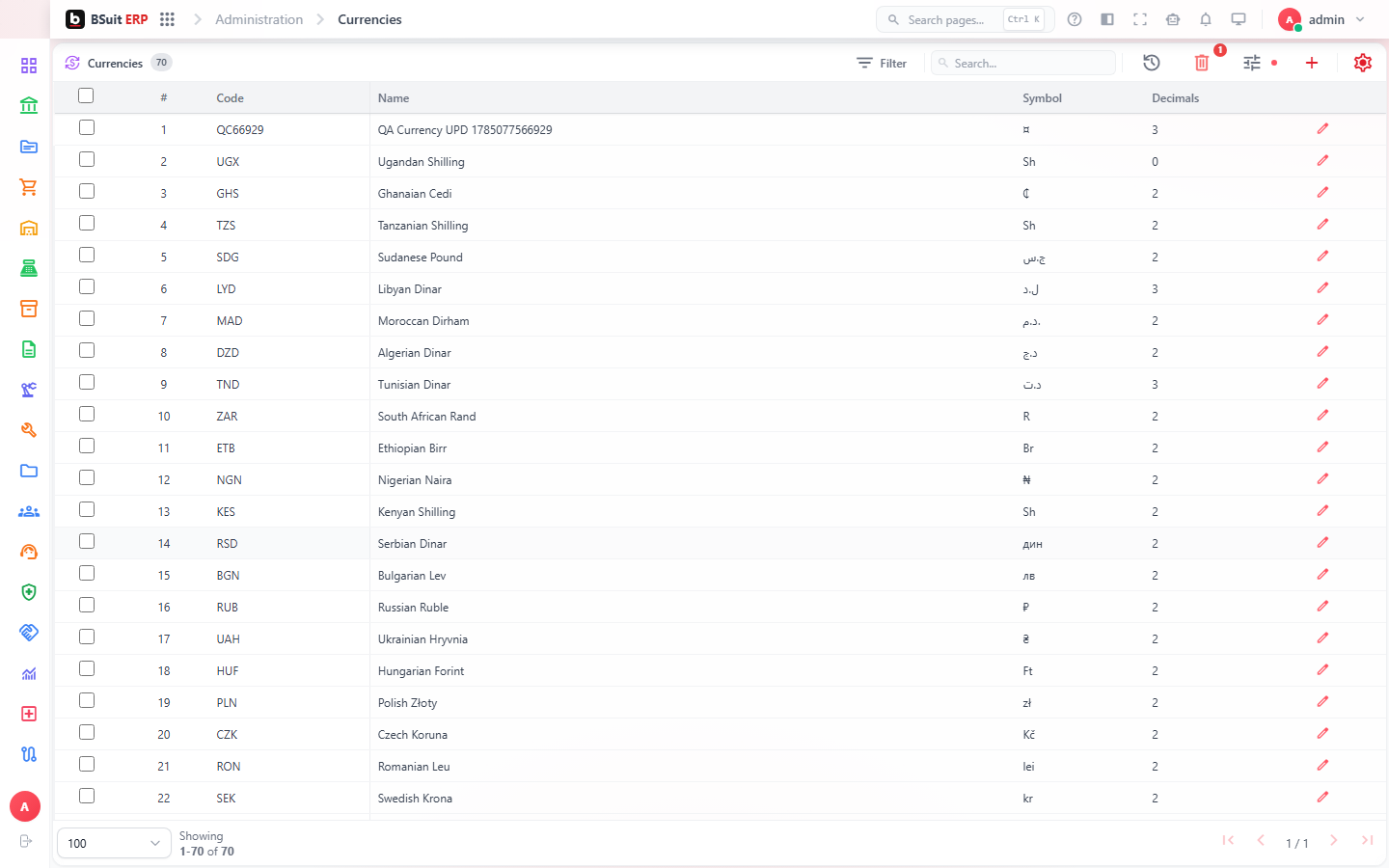
Task: Open the apps grid launcher icon
Action: tap(167, 19)
